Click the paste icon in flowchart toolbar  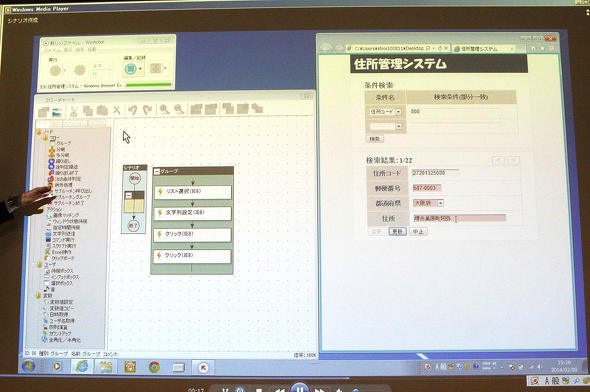coord(102,110)
